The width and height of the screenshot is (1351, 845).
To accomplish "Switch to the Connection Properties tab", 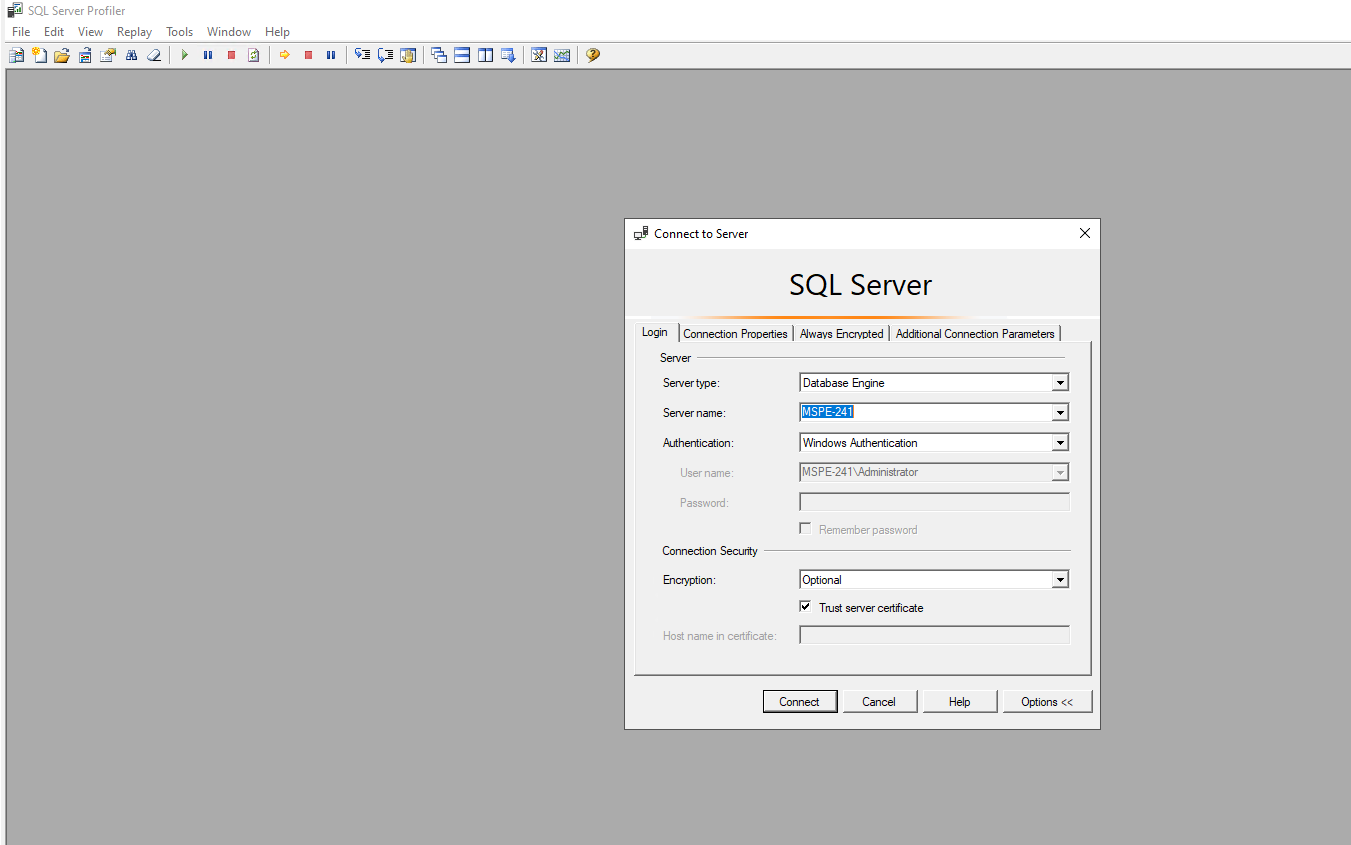I will (735, 333).
